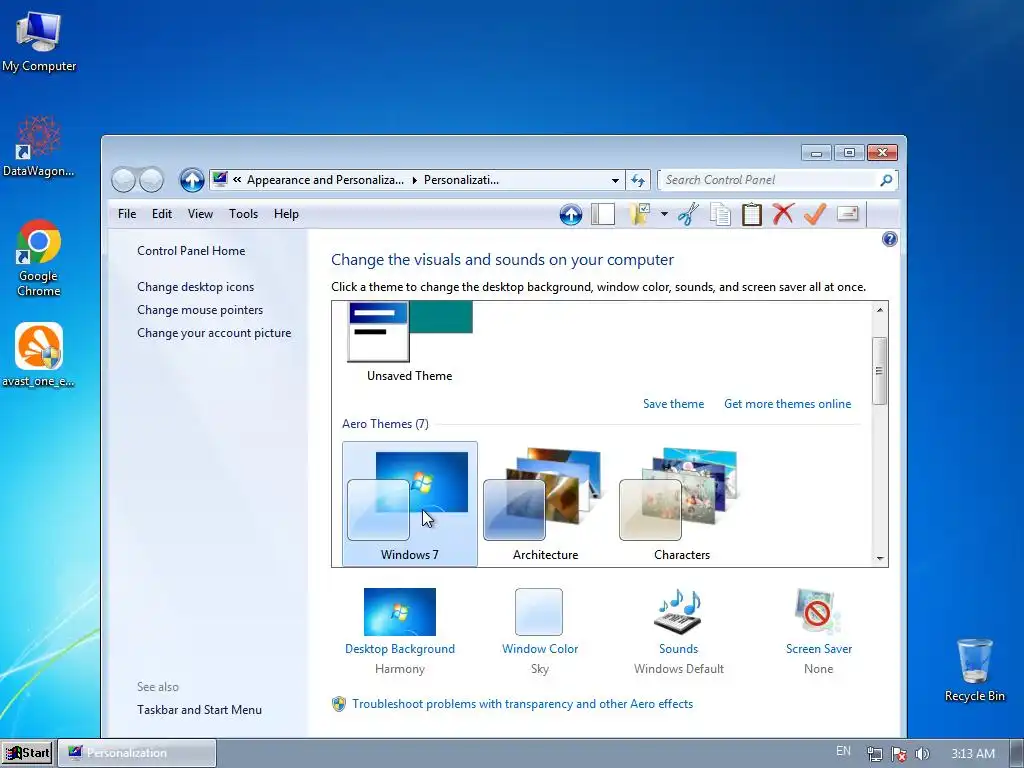Click the red X Delete icon
The height and width of the screenshot is (768, 1024).
click(x=783, y=214)
